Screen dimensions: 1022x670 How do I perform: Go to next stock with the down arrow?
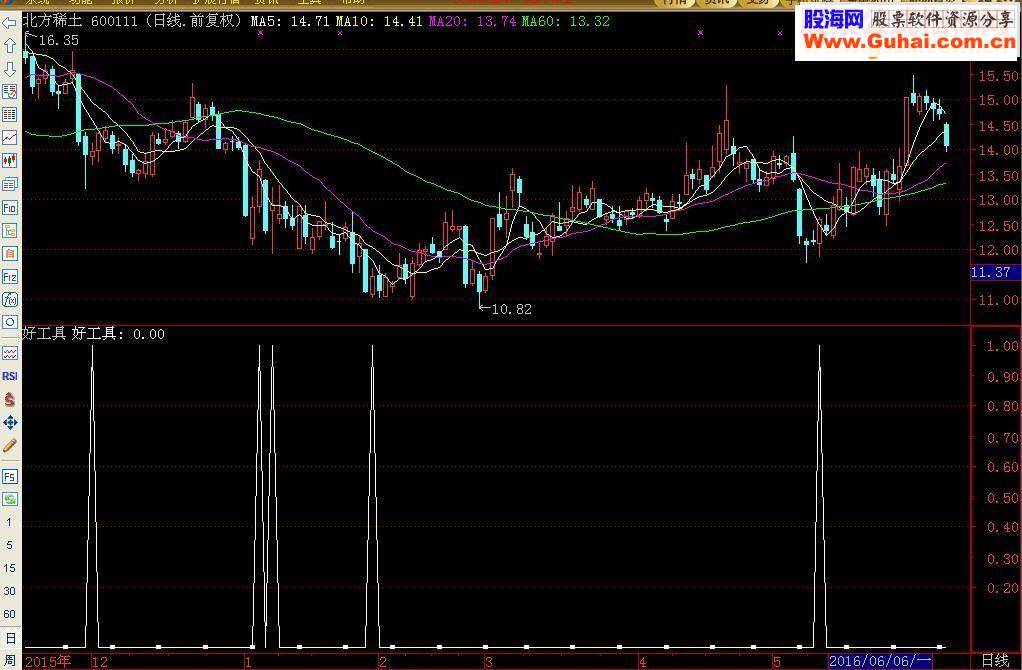pyautogui.click(x=9, y=68)
